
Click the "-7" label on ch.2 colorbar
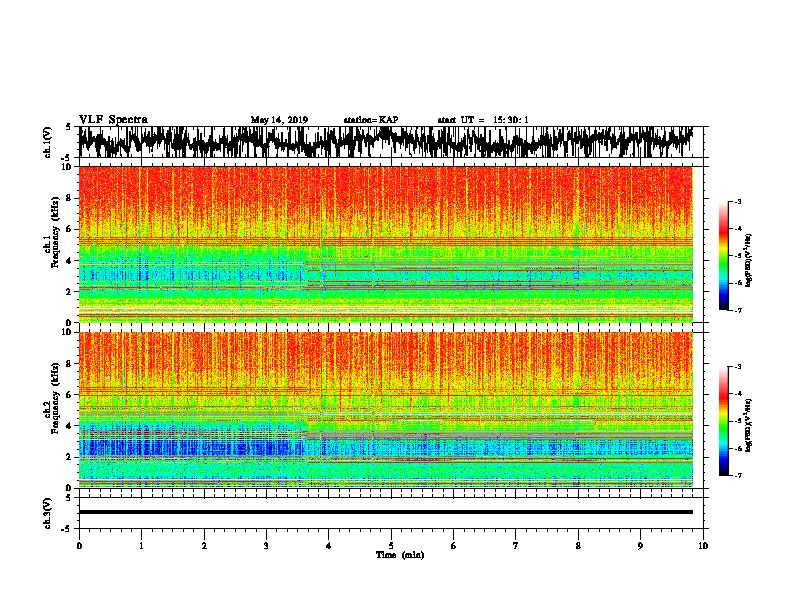pyautogui.click(x=738, y=476)
